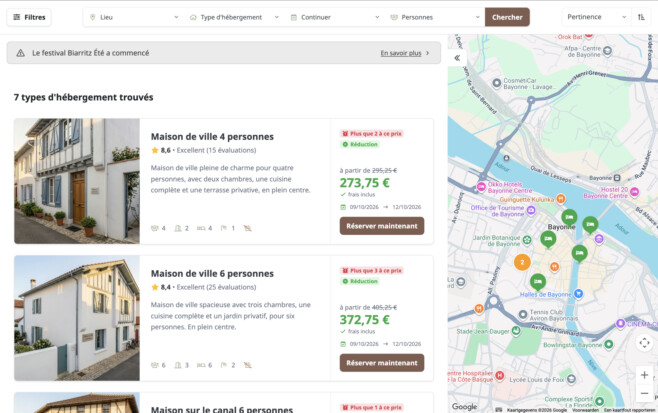The height and width of the screenshot is (413, 658).
Task: Click the Office de Tourisme de Bayonne pin
Action: 531,210
